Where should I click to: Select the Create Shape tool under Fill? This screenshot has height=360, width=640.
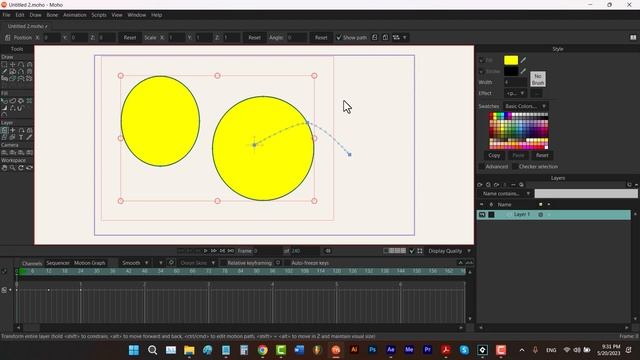pyautogui.click(x=13, y=100)
